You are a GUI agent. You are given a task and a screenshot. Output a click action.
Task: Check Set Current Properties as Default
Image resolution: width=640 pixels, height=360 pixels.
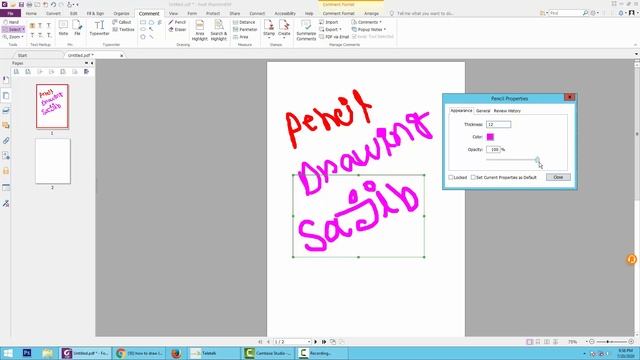point(473,178)
